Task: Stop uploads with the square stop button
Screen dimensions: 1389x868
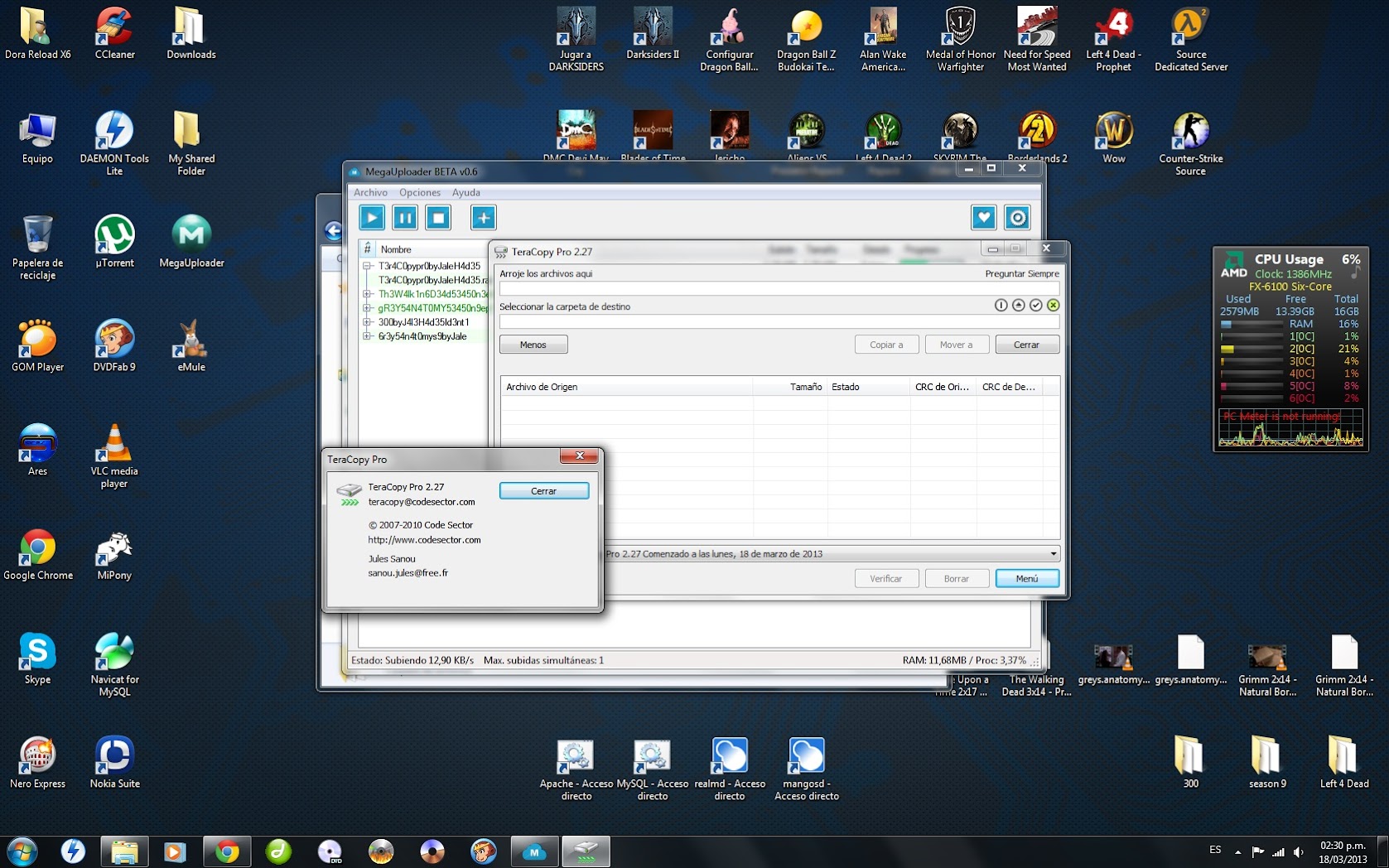Action: pos(438,218)
